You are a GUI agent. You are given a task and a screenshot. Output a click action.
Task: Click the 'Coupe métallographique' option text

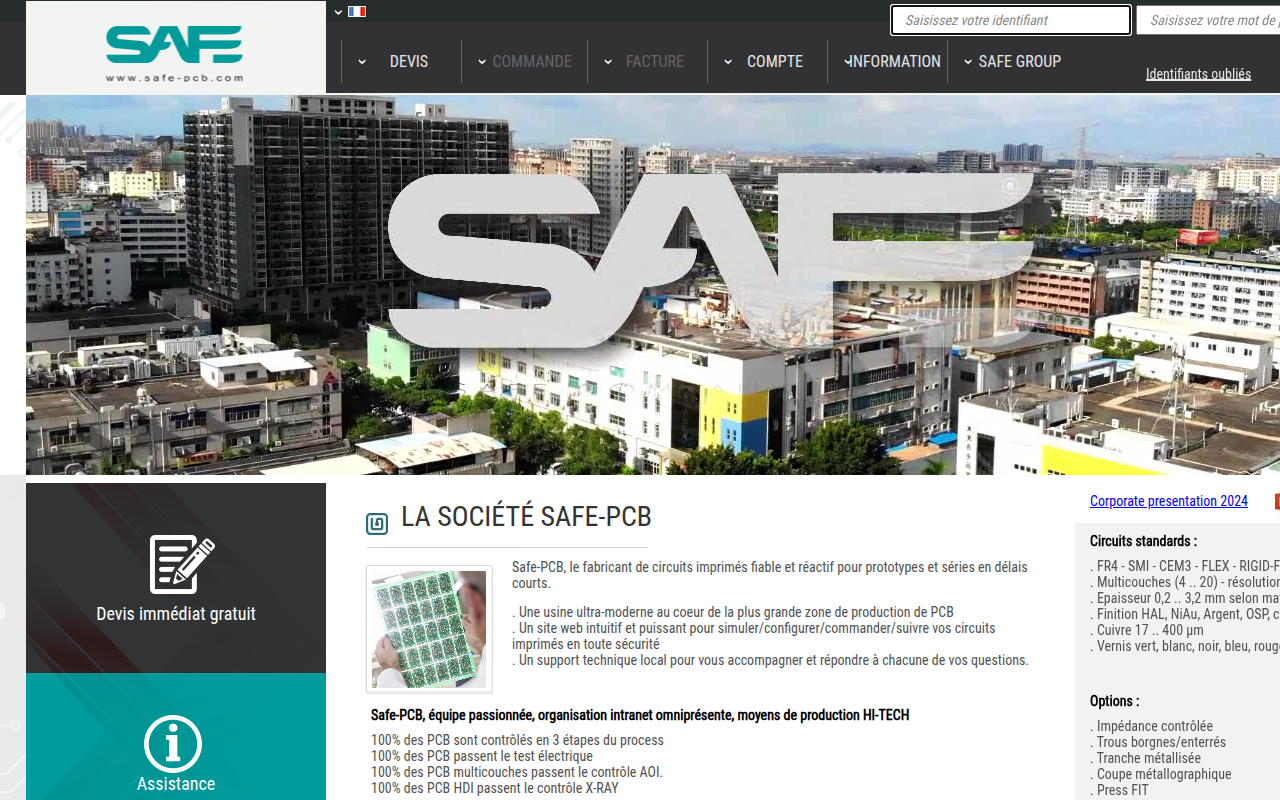click(x=1161, y=774)
